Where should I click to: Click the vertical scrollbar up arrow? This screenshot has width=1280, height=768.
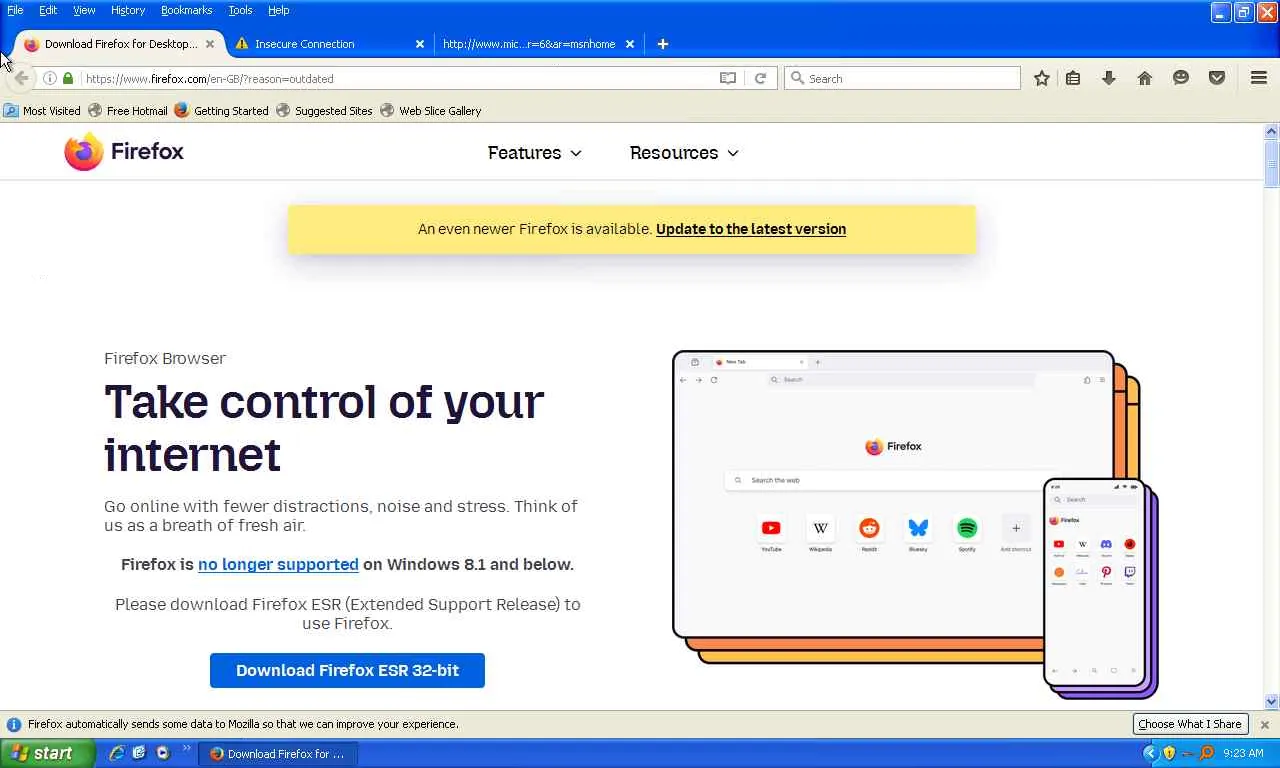(x=1272, y=131)
